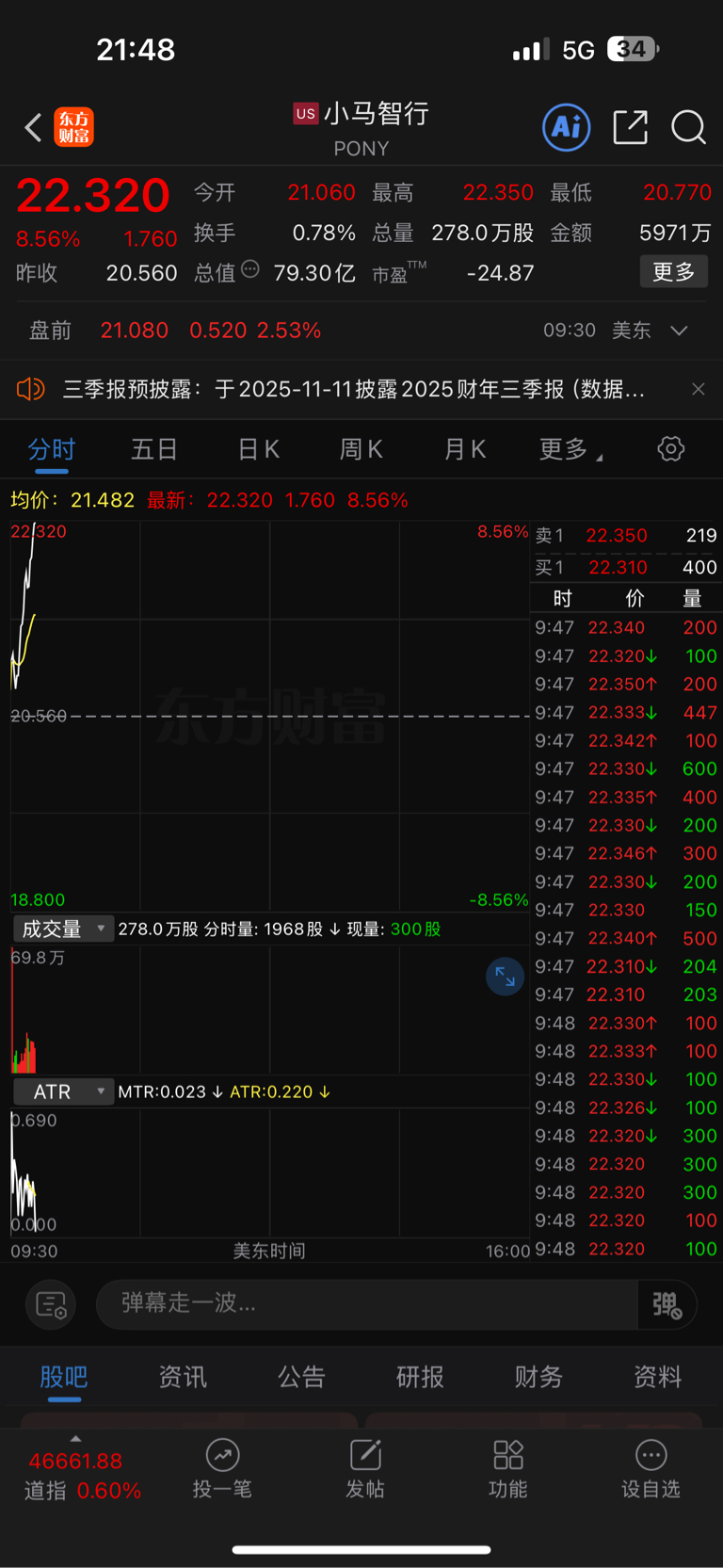This screenshot has height=1568, width=723.
Task: Tap the speaker announcement icon
Action: [x=30, y=389]
